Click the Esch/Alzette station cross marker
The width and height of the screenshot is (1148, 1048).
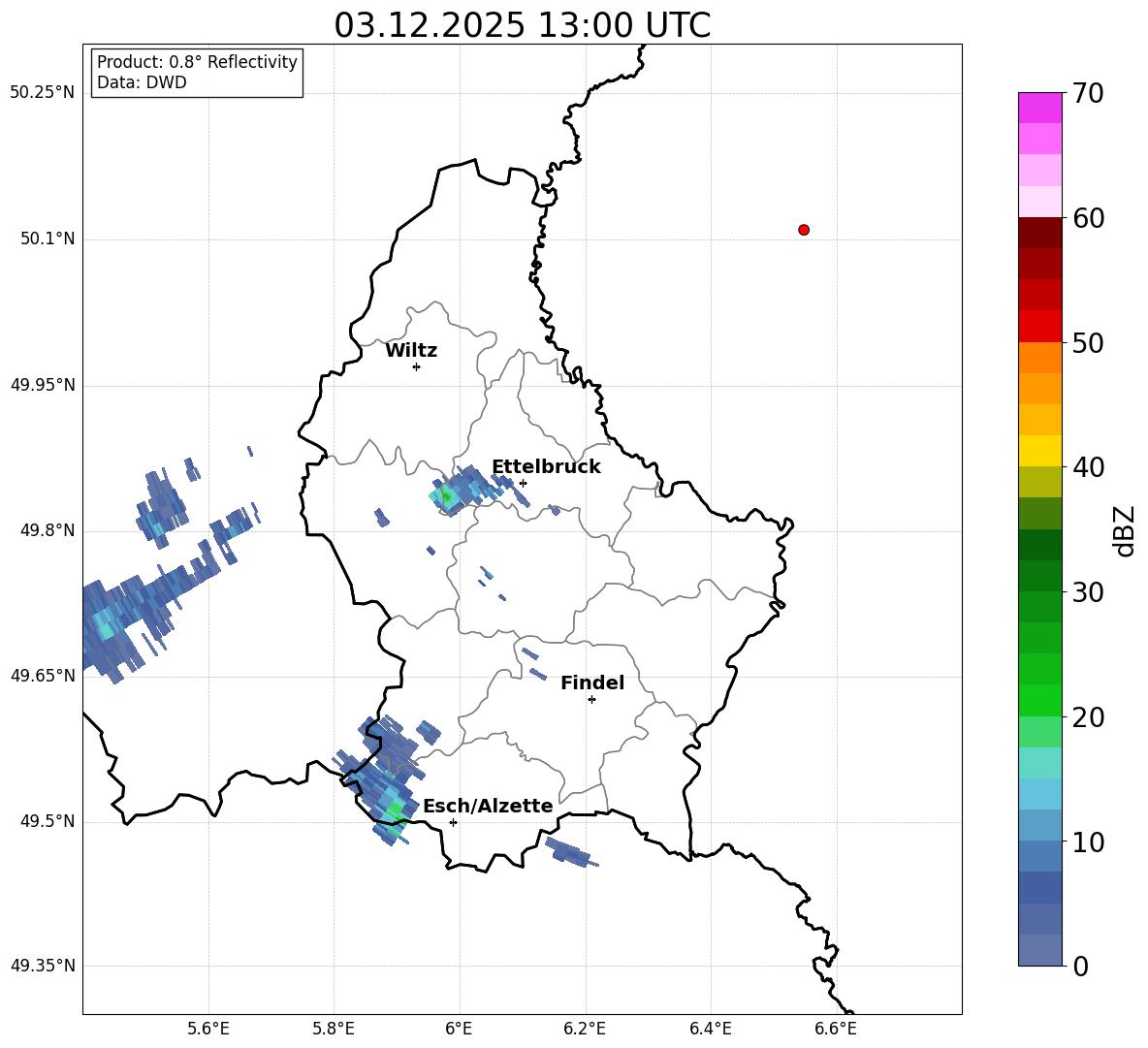(453, 822)
